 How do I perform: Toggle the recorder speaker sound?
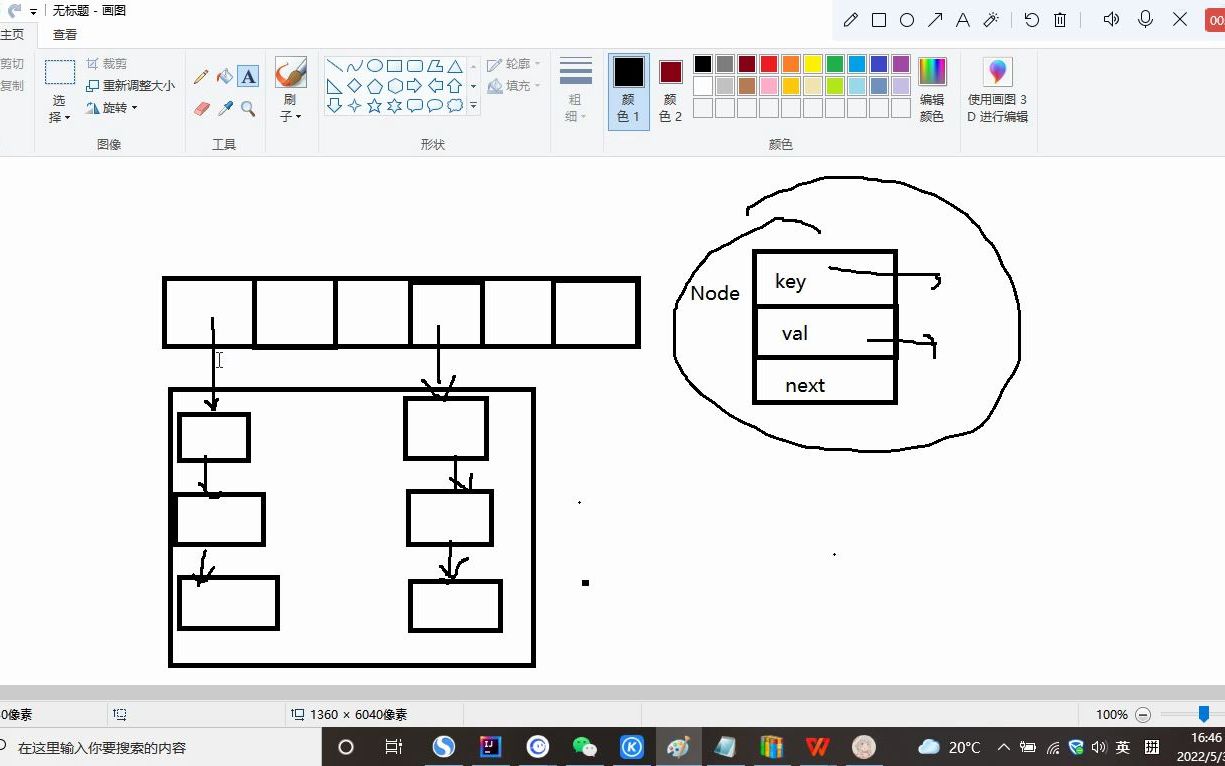(x=1111, y=20)
